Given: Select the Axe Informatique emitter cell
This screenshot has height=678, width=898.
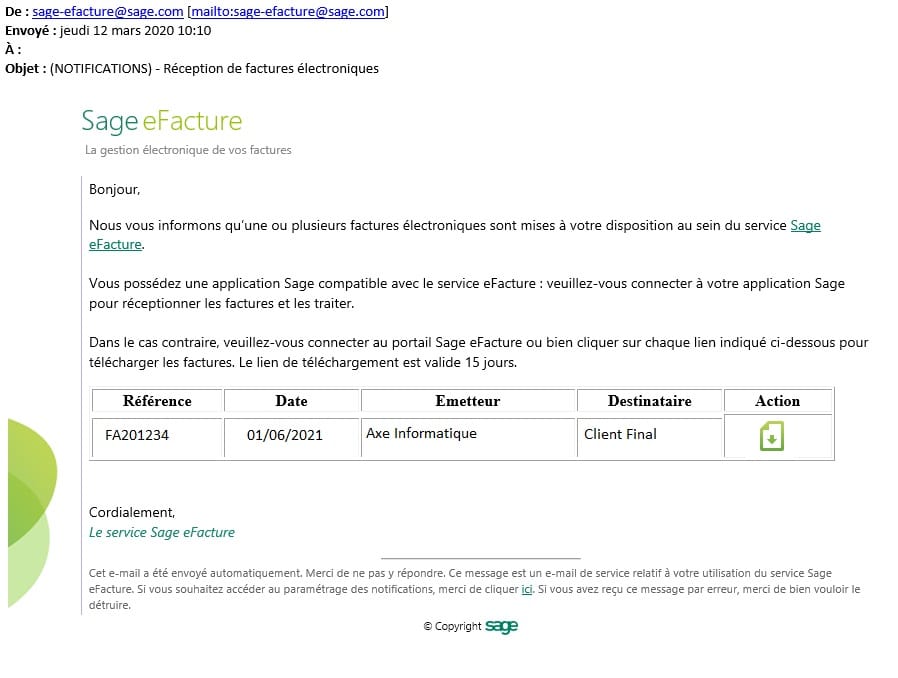Looking at the screenshot, I should coord(421,434).
